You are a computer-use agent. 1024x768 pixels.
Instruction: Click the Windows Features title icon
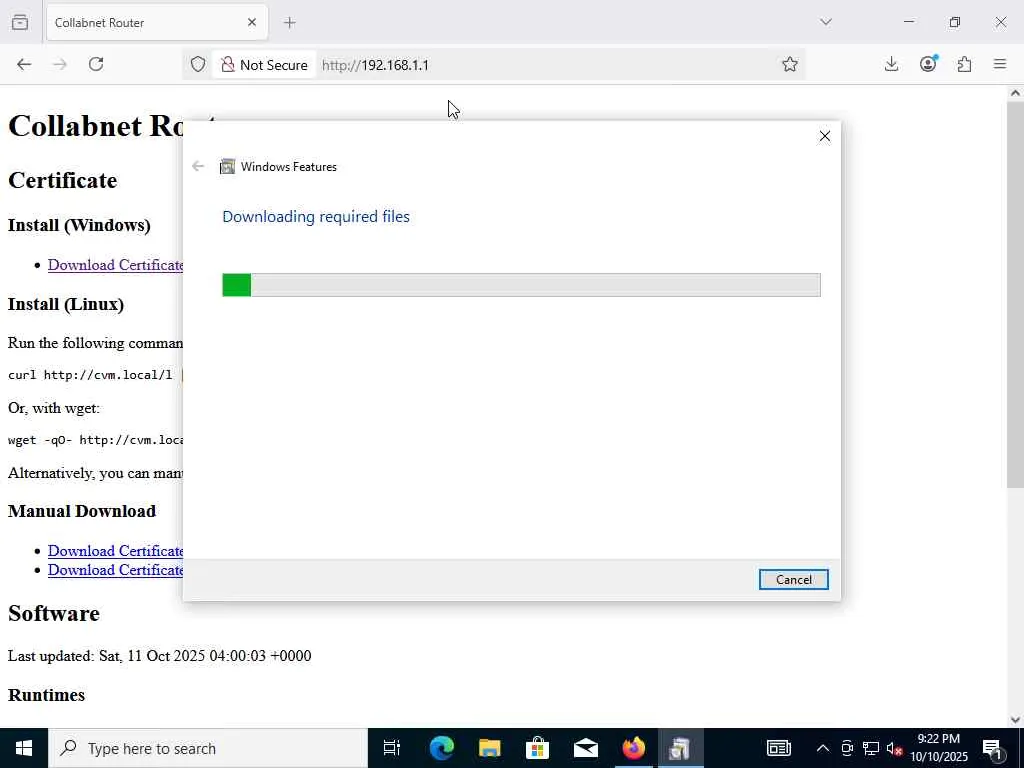tap(227, 167)
